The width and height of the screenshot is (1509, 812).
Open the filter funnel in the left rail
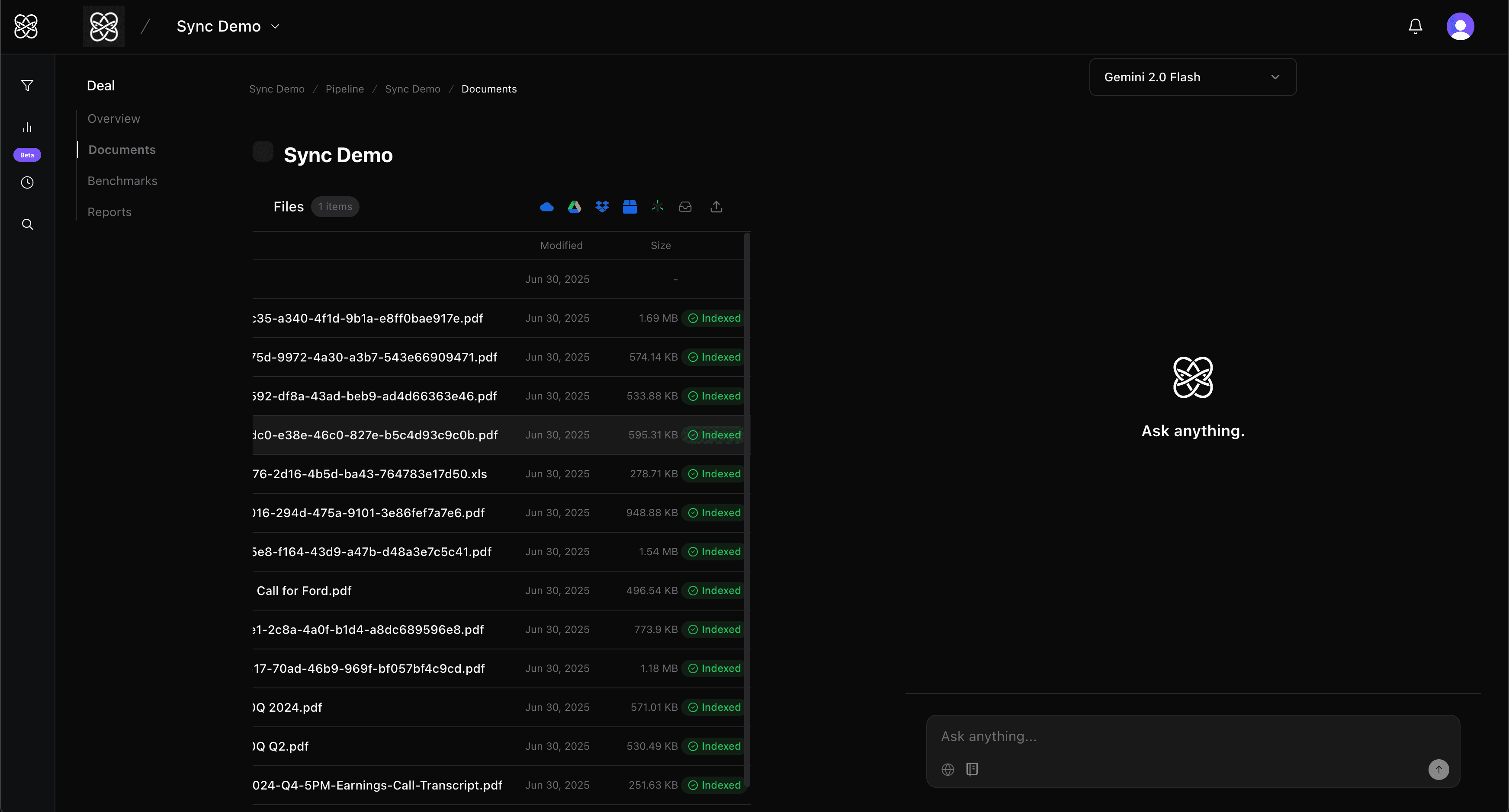[x=27, y=86]
